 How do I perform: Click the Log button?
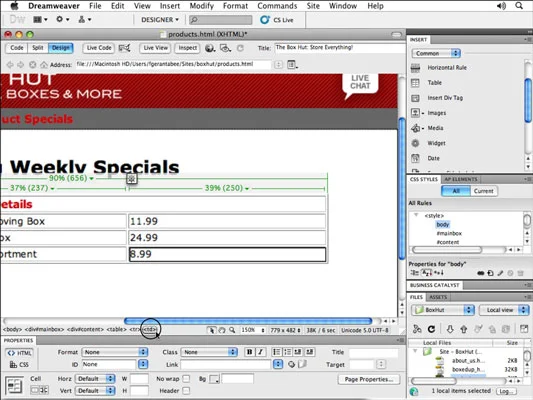[506, 391]
